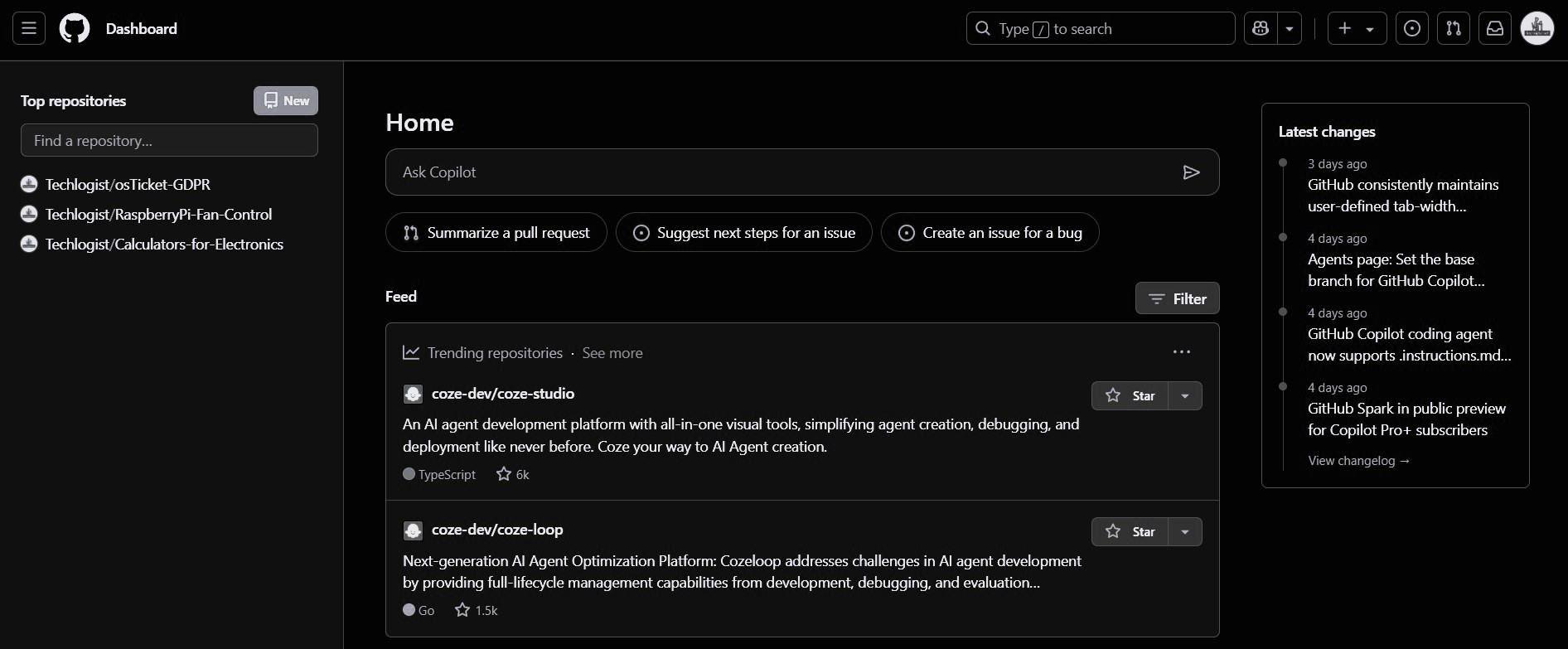This screenshot has width=1568, height=649.
Task: Open Techlogist/RaspberryPi-Fan-Control repository
Action: tap(158, 214)
